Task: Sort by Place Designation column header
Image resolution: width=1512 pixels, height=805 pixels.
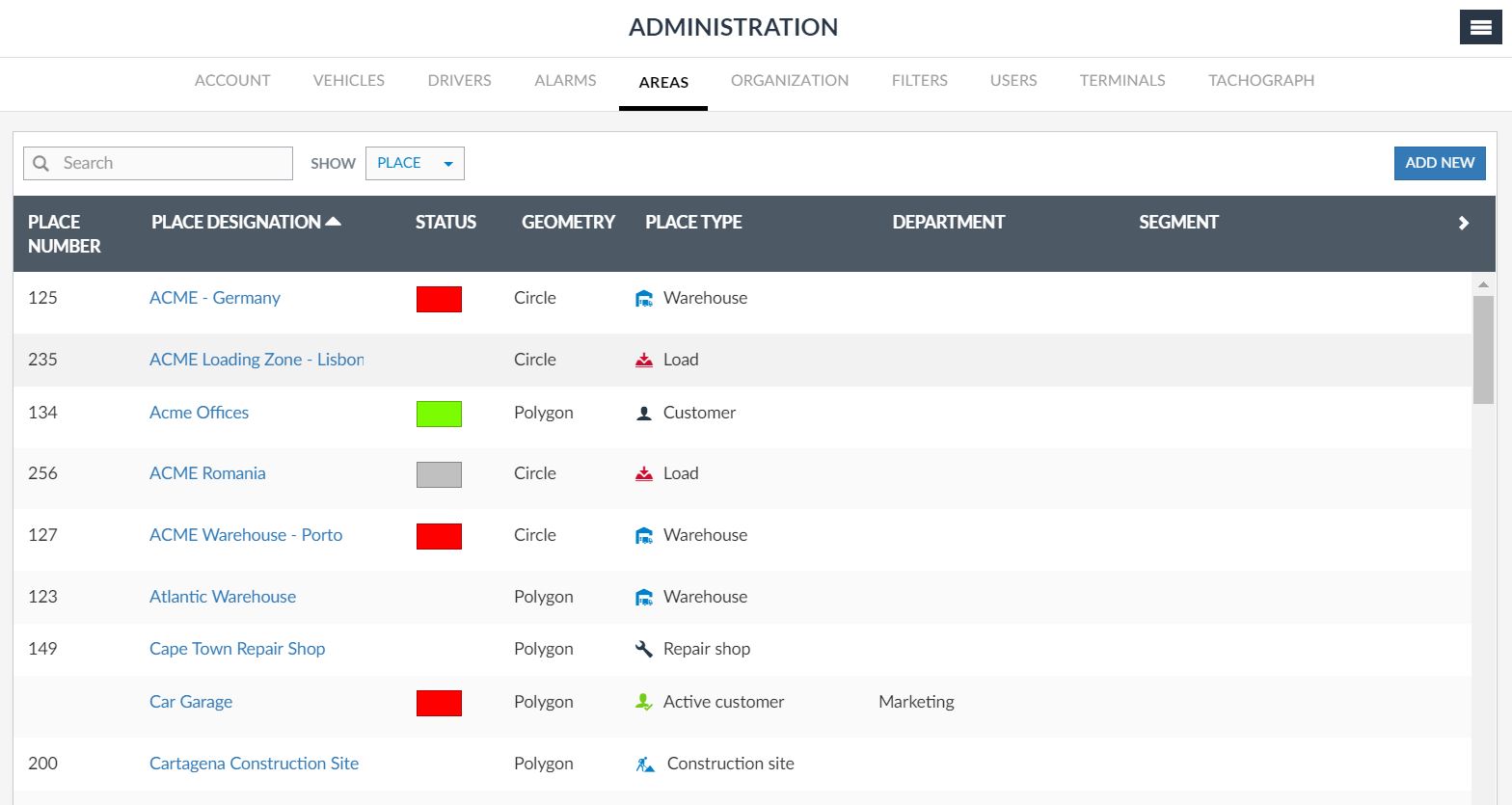Action: 236,223
